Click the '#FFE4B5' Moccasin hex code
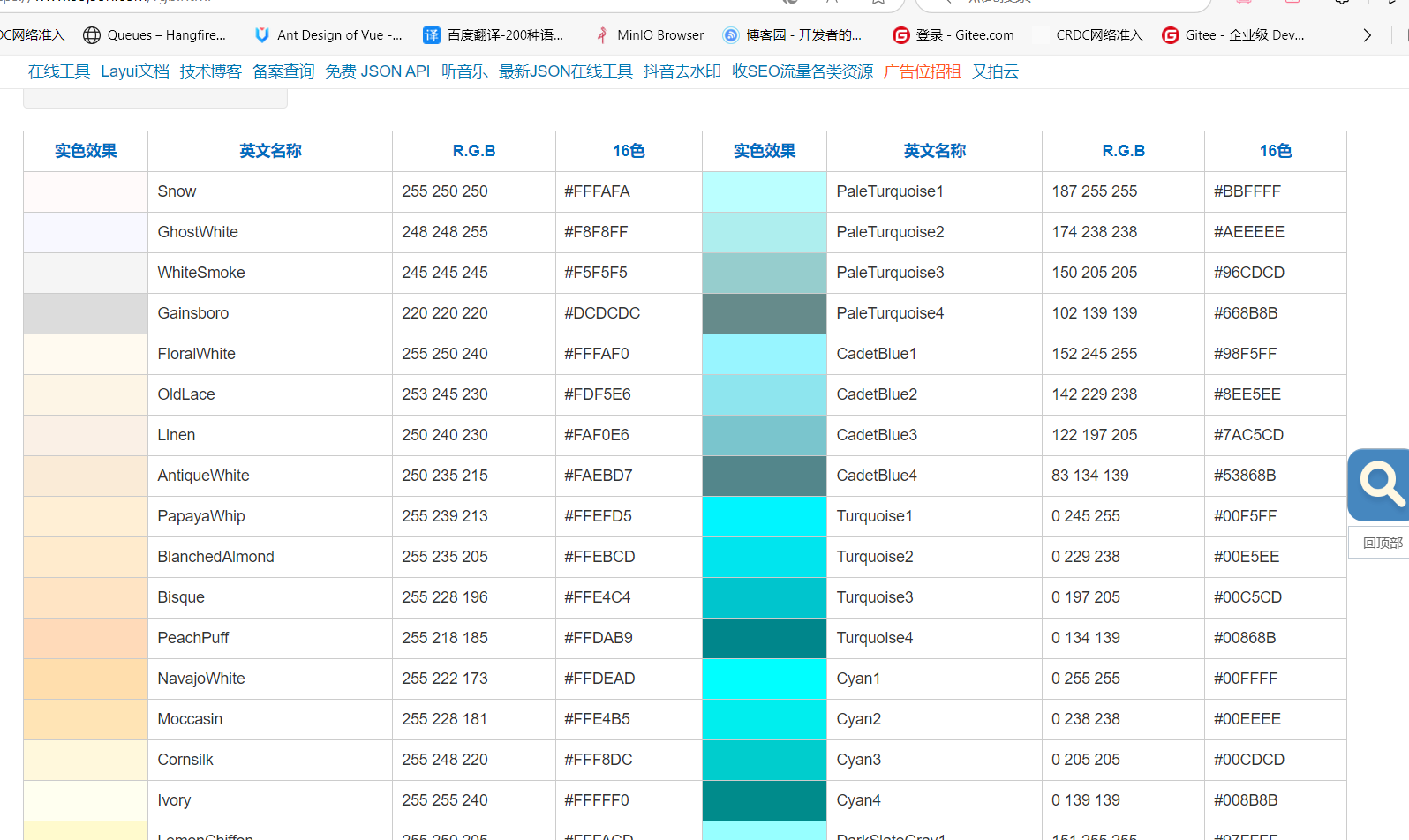The height and width of the screenshot is (840, 1409). point(598,719)
